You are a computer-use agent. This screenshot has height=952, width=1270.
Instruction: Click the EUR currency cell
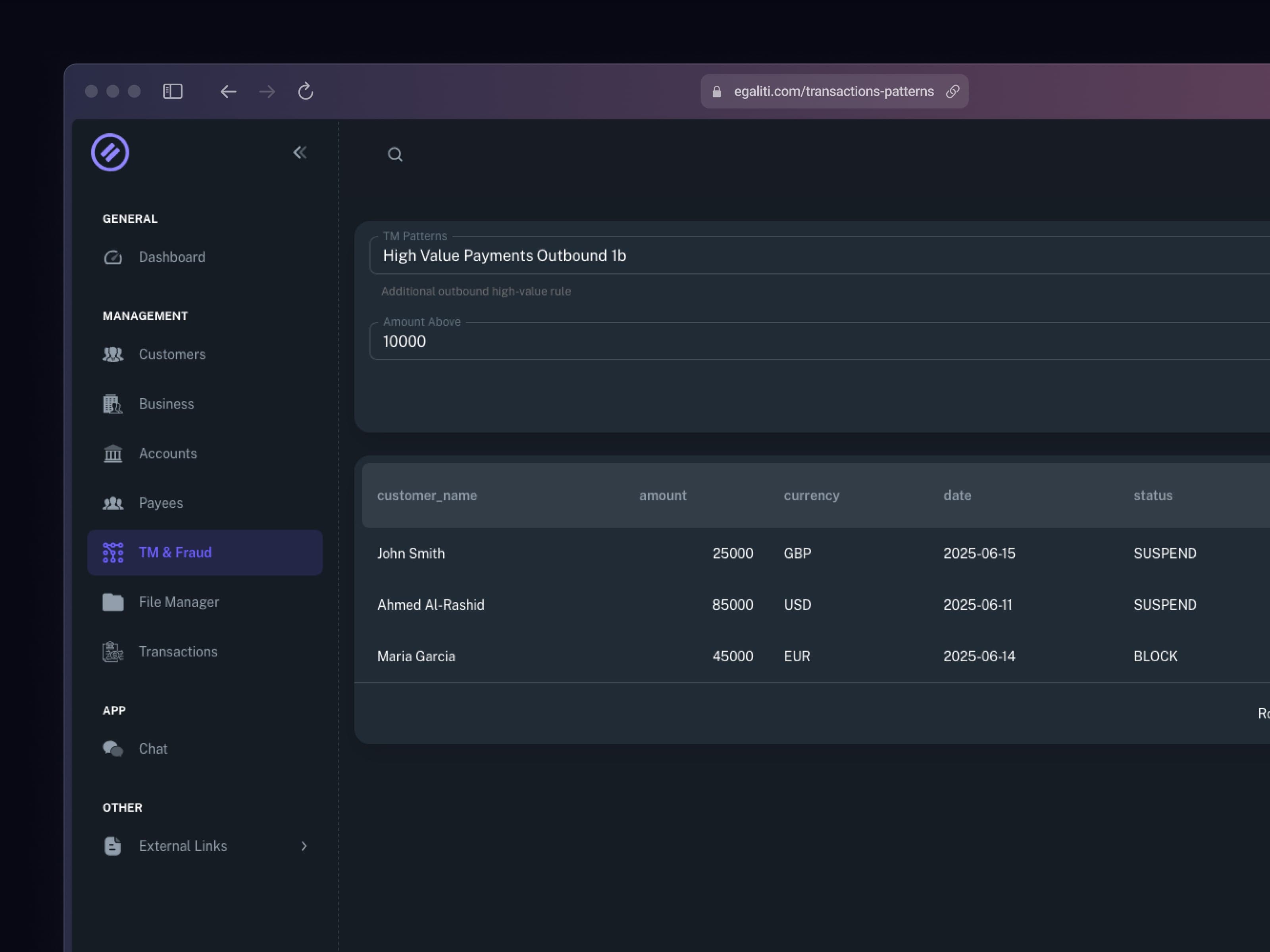click(797, 656)
